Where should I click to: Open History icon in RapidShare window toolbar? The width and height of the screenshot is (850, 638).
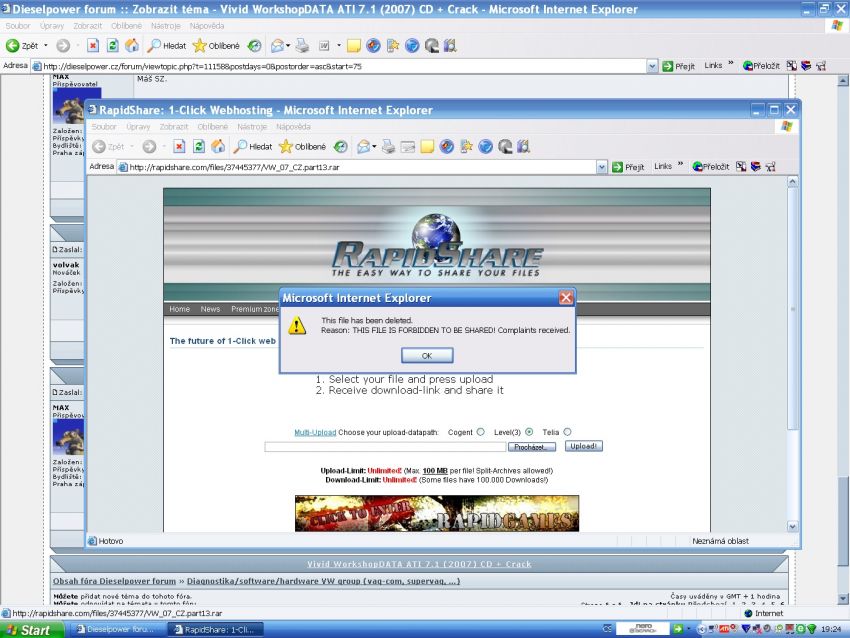click(x=340, y=146)
